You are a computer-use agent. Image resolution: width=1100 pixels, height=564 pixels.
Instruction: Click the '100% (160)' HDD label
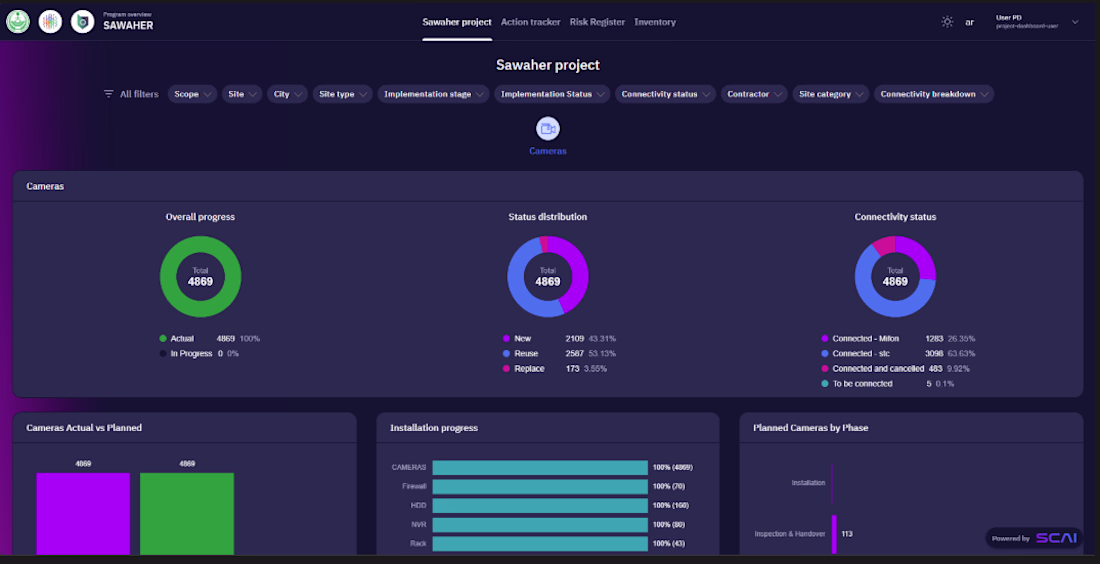tap(671, 505)
